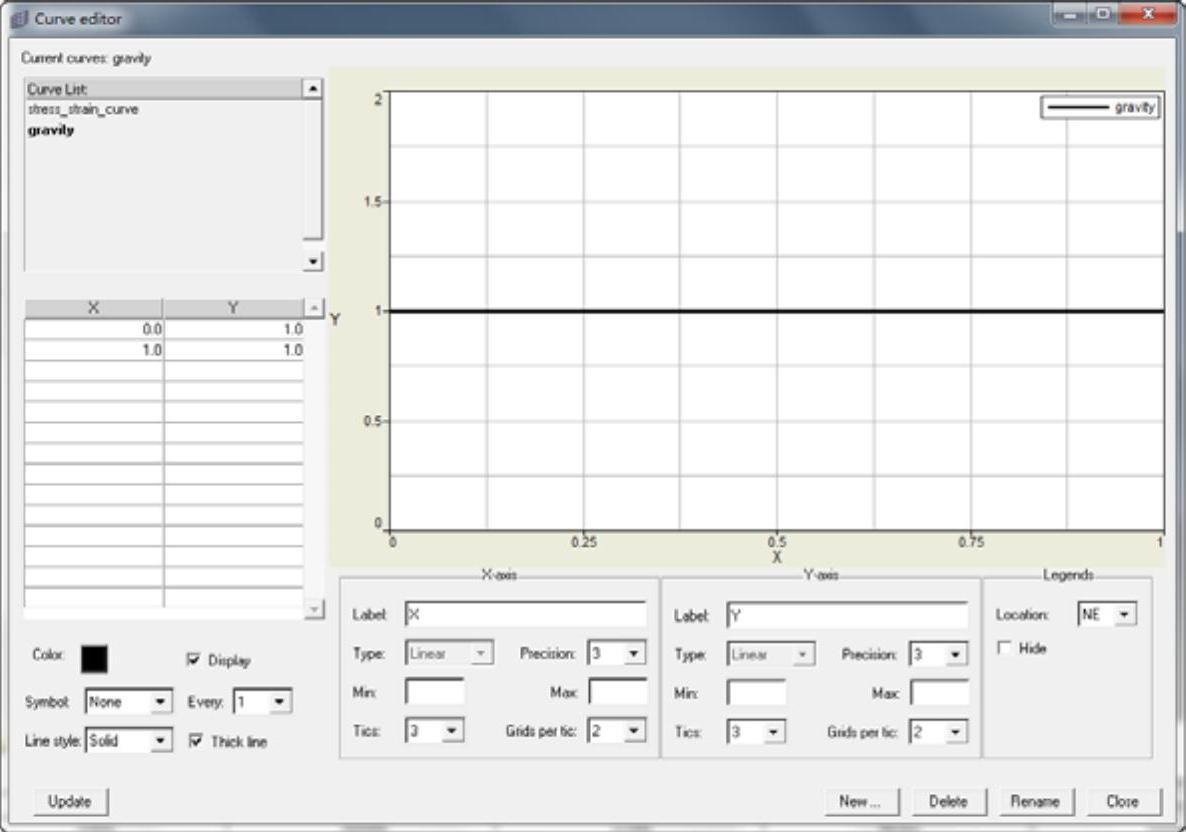Enable the Hide legends checkbox
The image size is (1186, 832).
tap(1002, 649)
